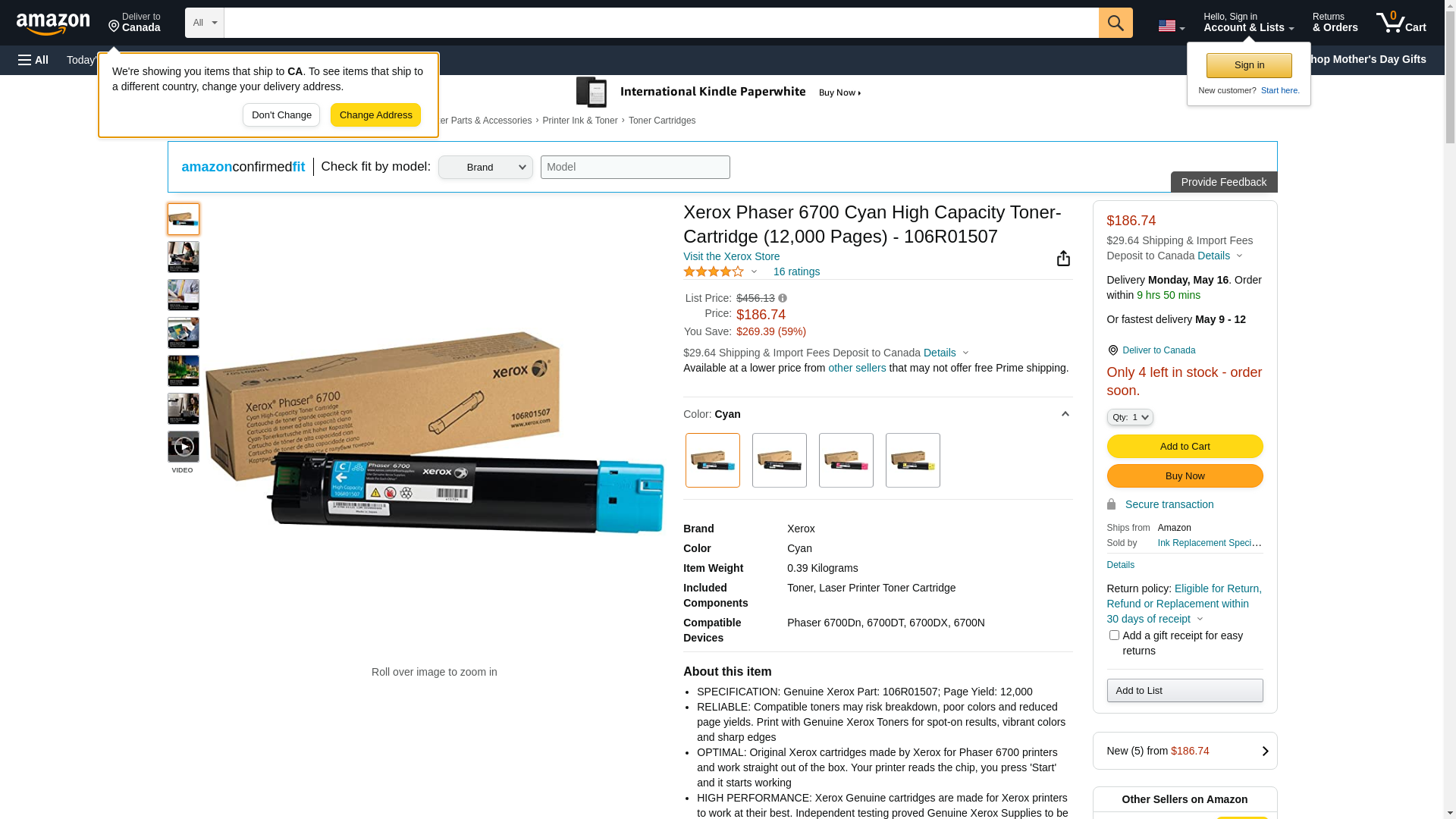Check the gift receipt checkbox
The image size is (1456, 819).
(x=1114, y=635)
